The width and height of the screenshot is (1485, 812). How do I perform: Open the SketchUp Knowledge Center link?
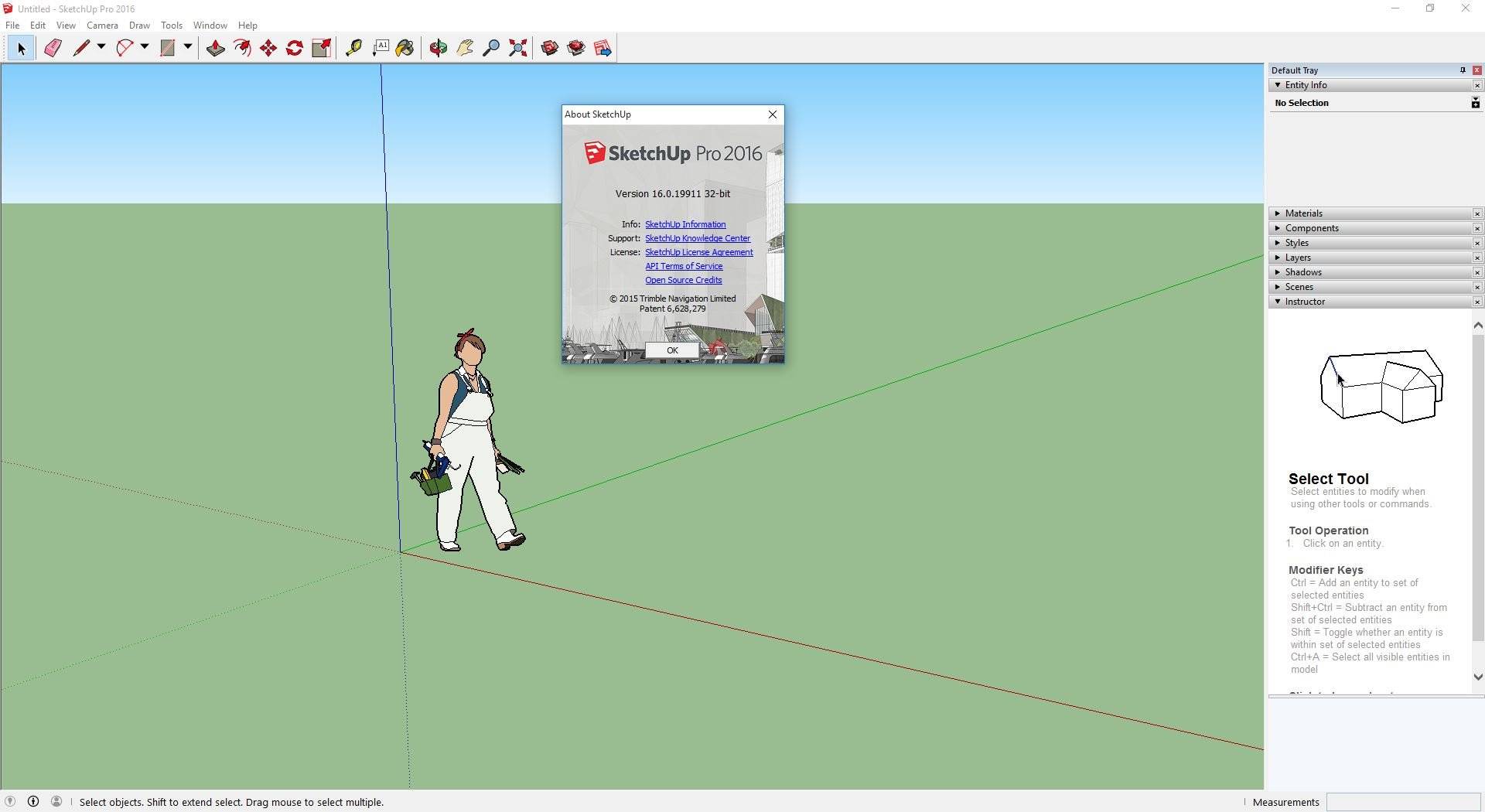[698, 238]
